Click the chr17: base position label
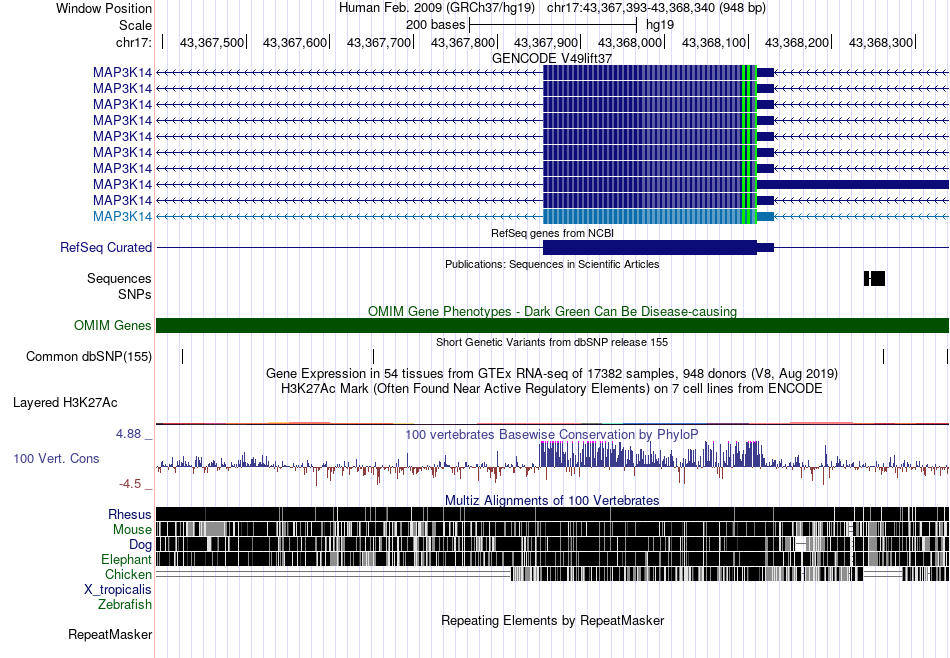The height and width of the screenshot is (658, 950). point(134,42)
